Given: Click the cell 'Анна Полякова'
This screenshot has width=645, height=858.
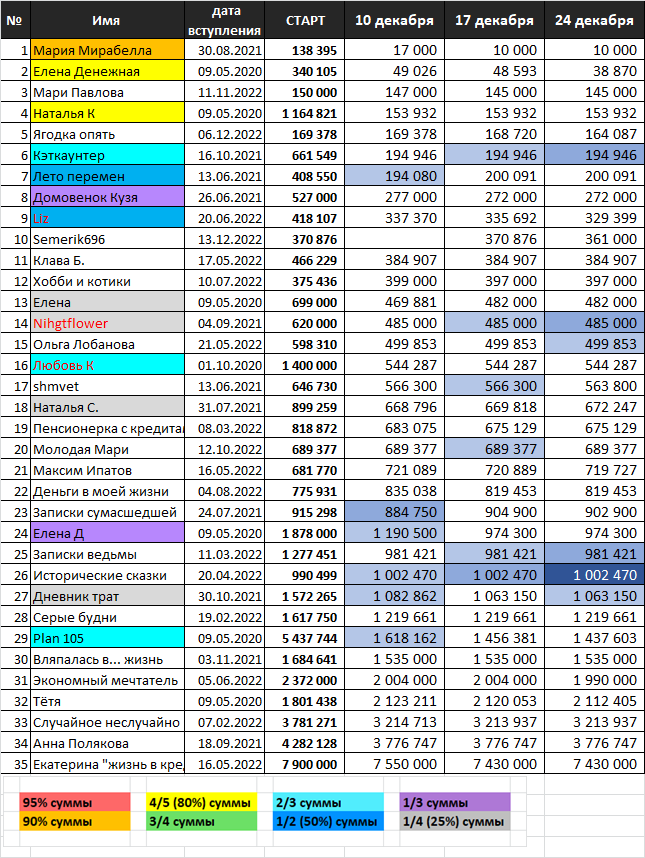Looking at the screenshot, I should point(107,743).
